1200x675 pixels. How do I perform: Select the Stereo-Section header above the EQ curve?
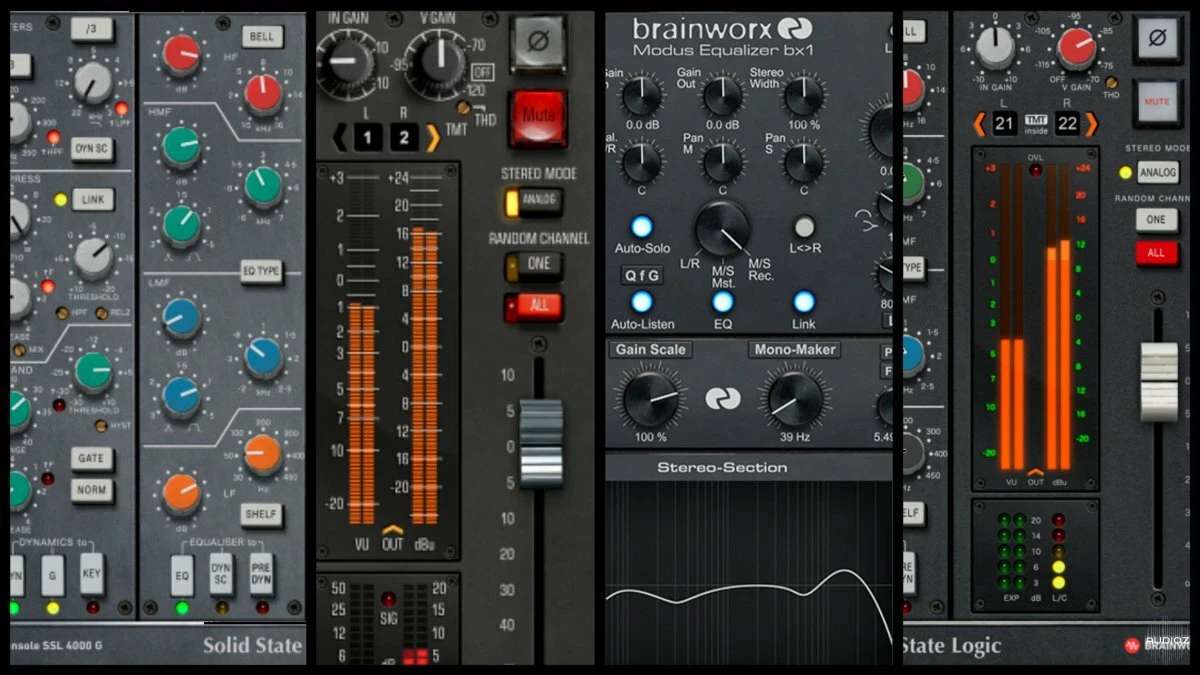point(721,467)
